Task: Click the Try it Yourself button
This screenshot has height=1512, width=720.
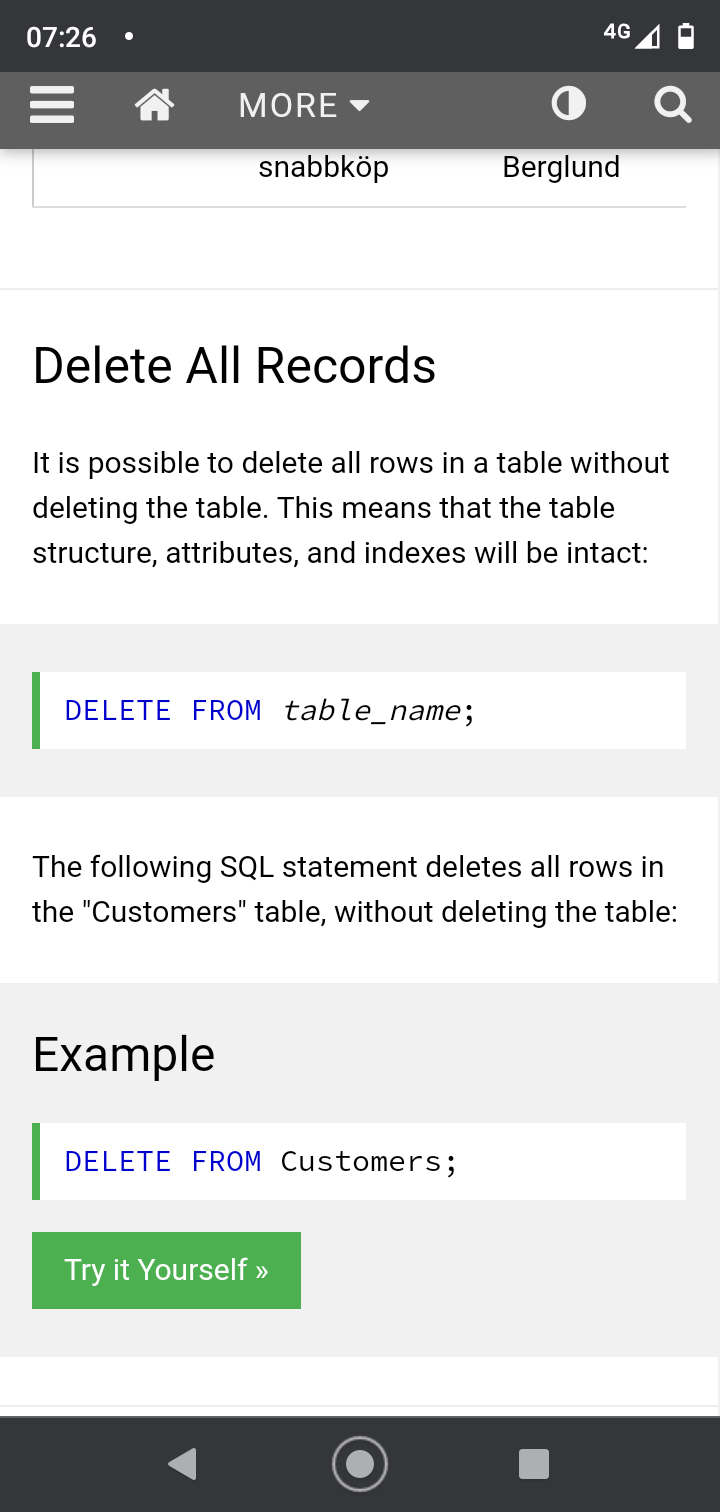Action: 166,1270
